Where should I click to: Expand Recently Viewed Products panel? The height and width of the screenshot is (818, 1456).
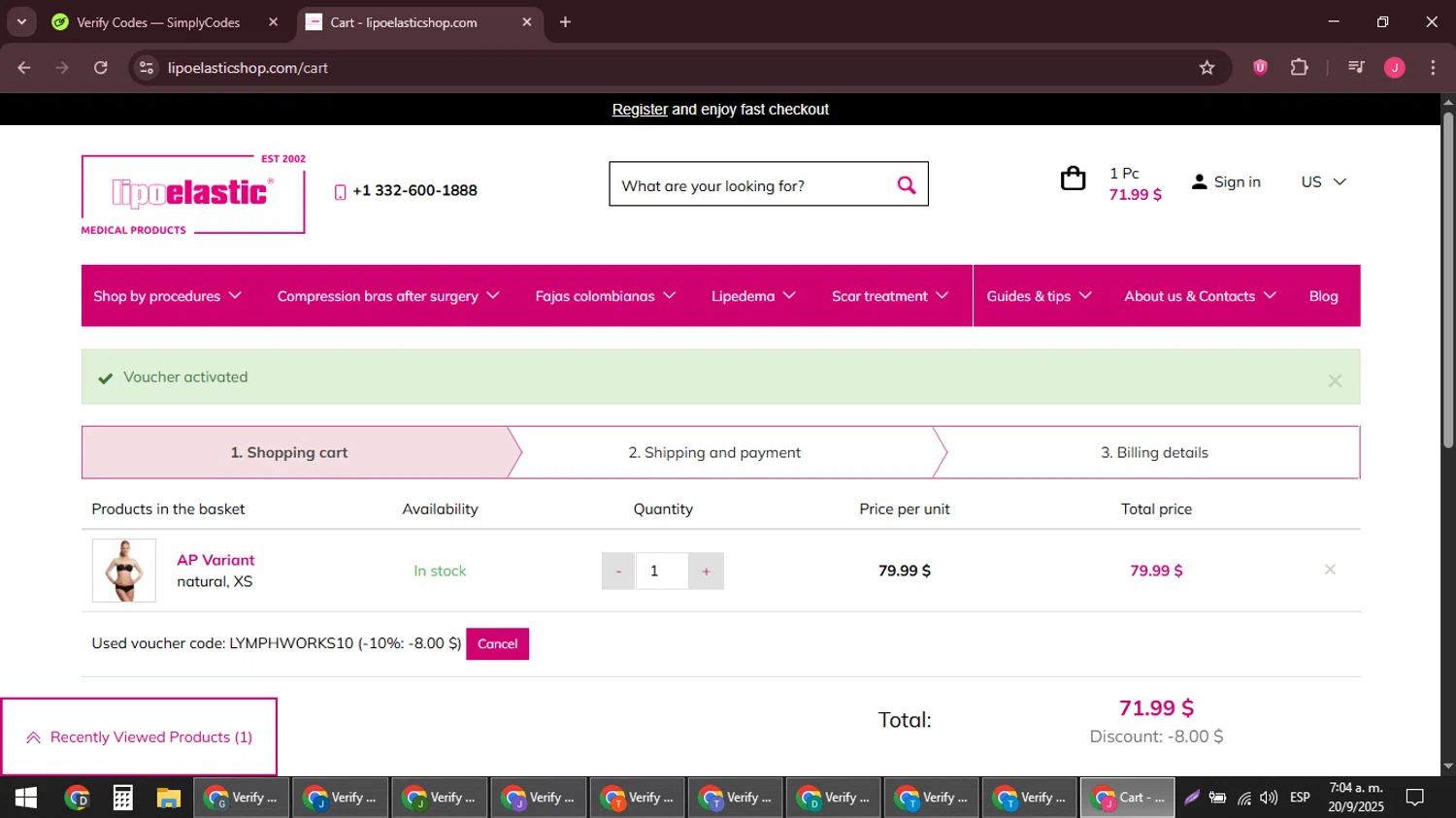click(139, 737)
